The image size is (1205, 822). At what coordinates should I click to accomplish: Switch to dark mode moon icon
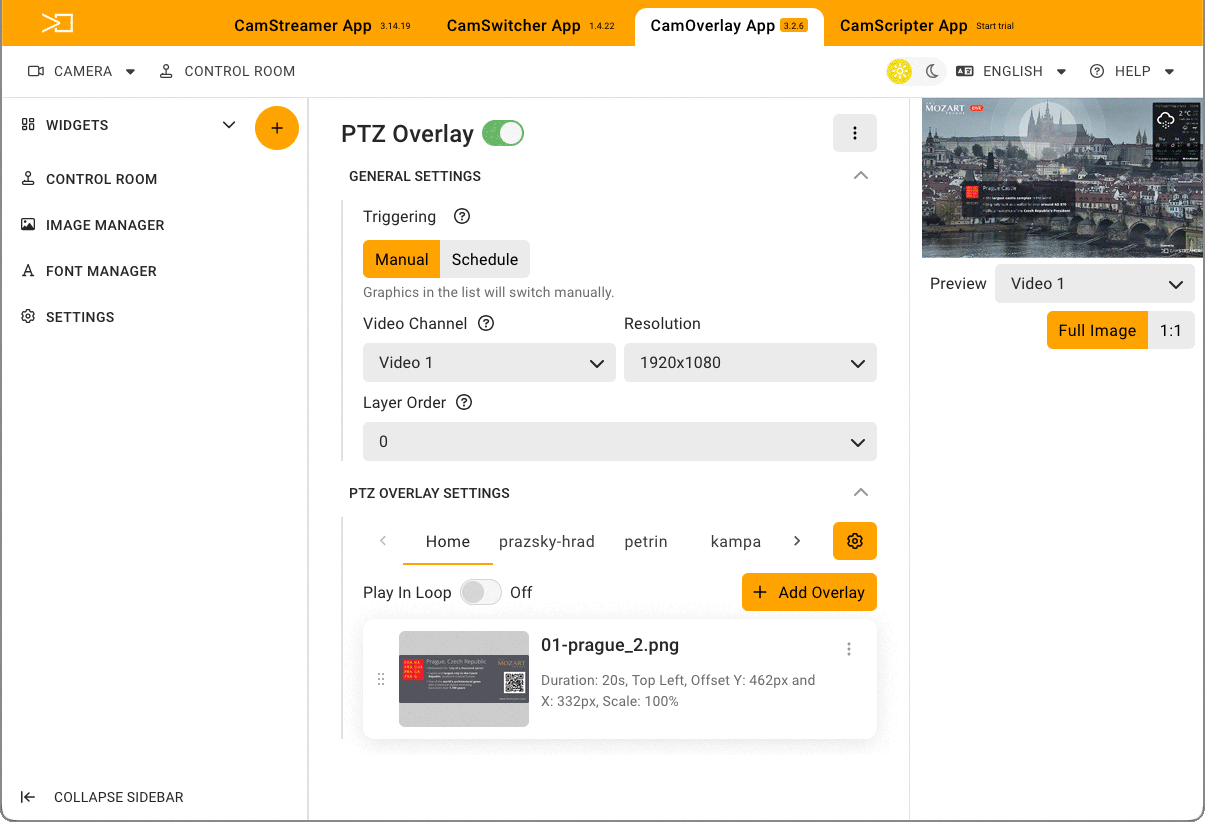point(932,71)
